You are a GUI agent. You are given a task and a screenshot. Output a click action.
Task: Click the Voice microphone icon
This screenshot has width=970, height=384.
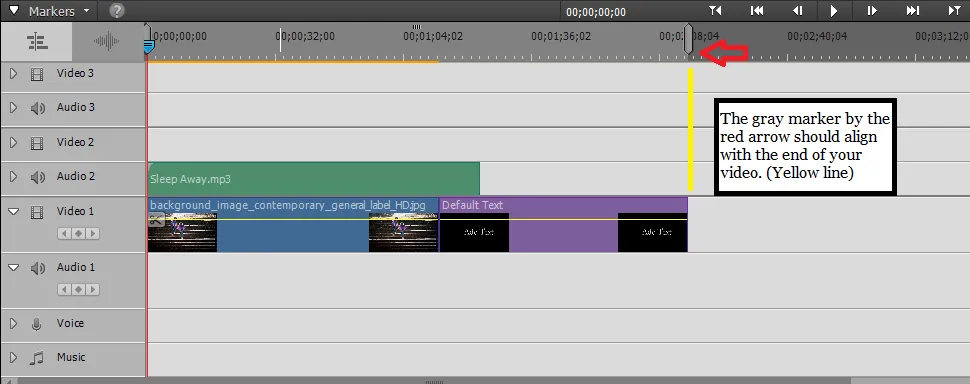[x=37, y=324]
